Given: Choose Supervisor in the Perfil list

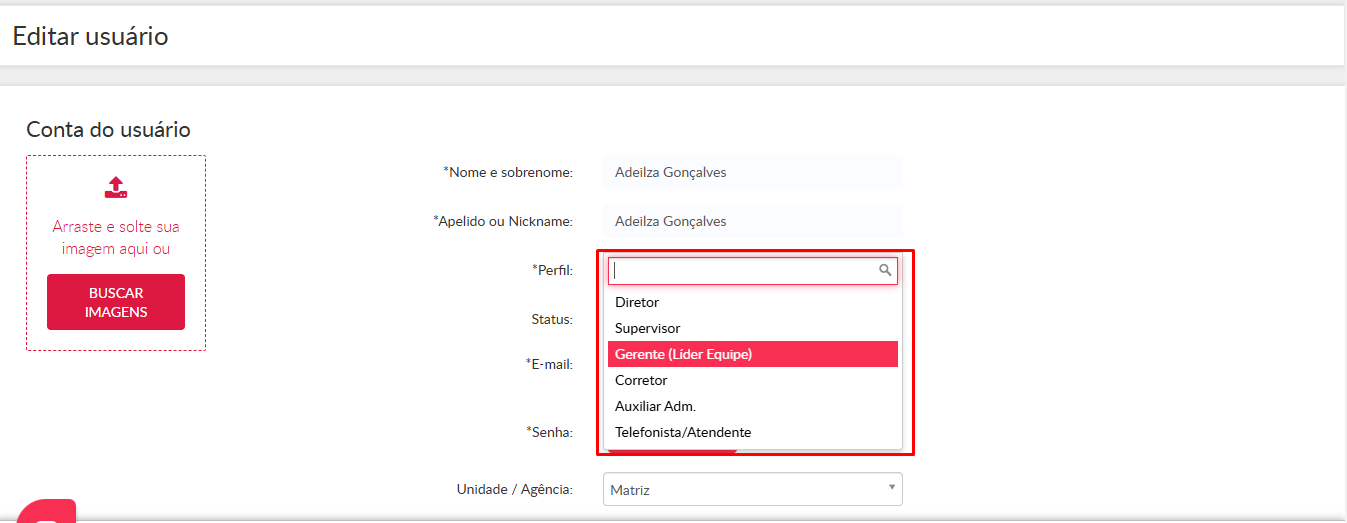Looking at the screenshot, I should pyautogui.click(x=753, y=328).
